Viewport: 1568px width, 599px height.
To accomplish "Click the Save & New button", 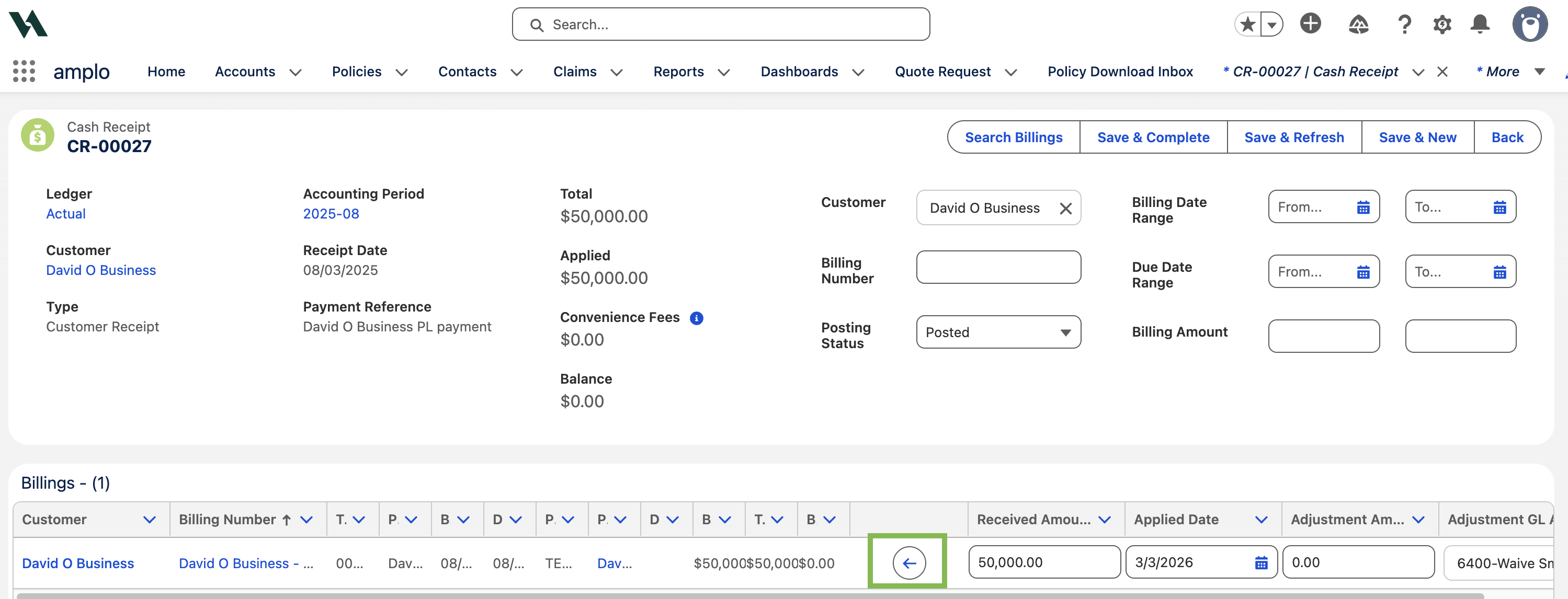I will coord(1418,137).
